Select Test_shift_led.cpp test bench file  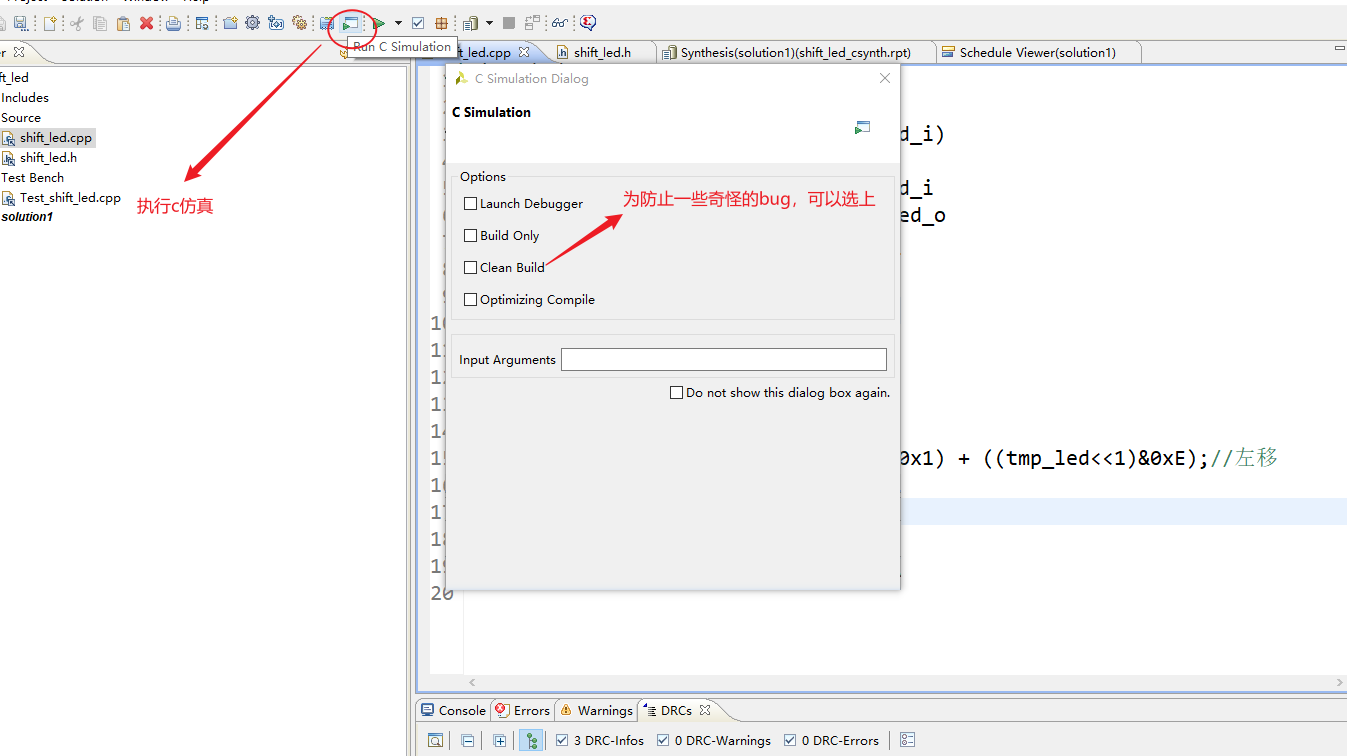(62, 198)
